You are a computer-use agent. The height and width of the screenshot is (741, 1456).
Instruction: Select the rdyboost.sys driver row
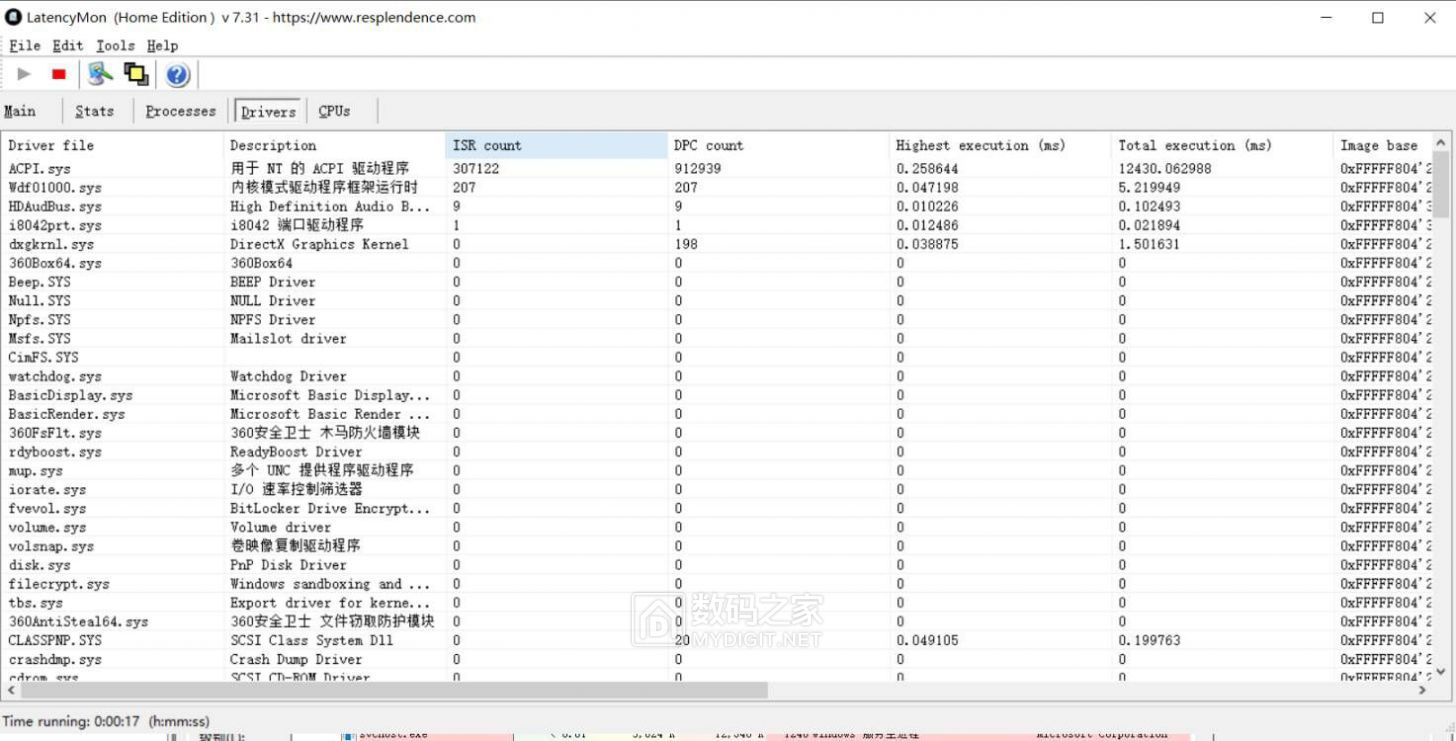pyautogui.click(x=717, y=452)
